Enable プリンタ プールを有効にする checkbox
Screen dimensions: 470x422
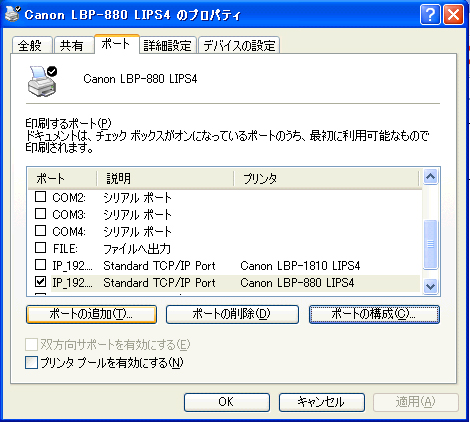click(x=31, y=362)
